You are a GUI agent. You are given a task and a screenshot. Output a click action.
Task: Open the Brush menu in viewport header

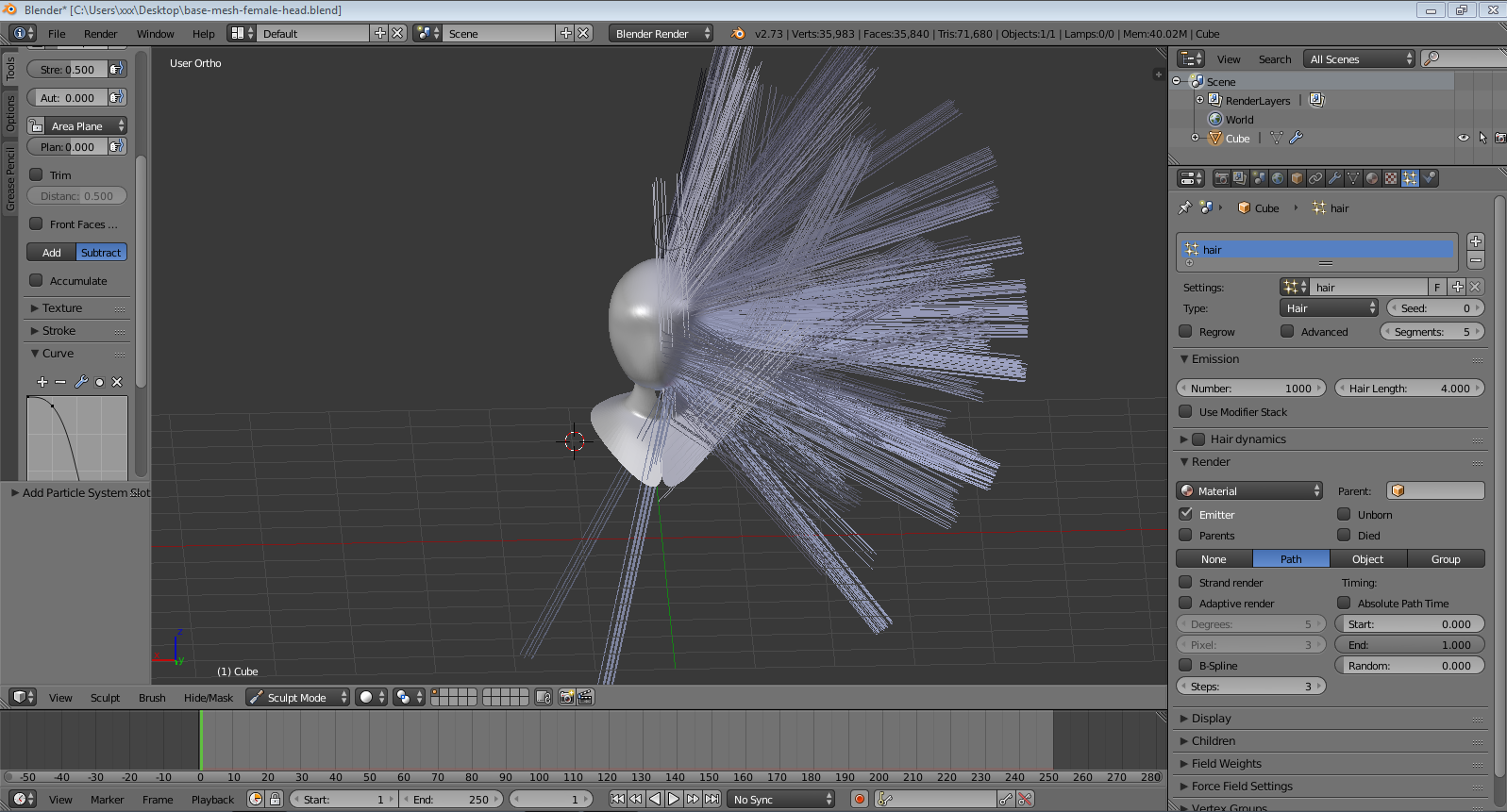pos(152,698)
